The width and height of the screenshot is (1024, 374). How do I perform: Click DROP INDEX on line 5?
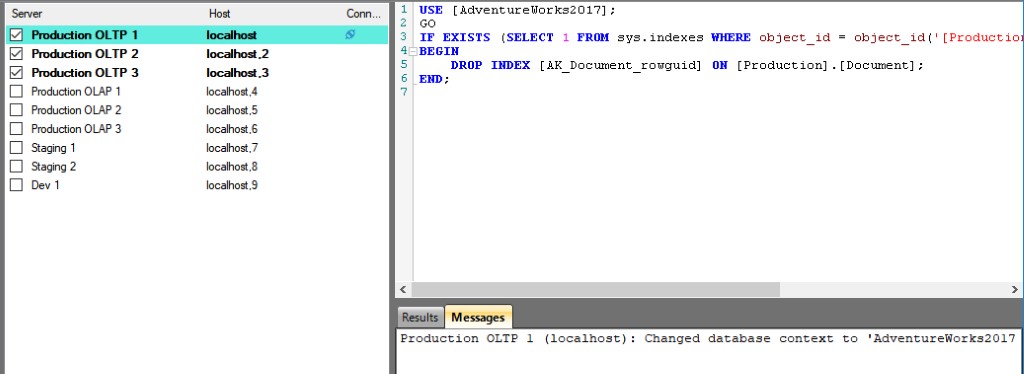click(490, 65)
